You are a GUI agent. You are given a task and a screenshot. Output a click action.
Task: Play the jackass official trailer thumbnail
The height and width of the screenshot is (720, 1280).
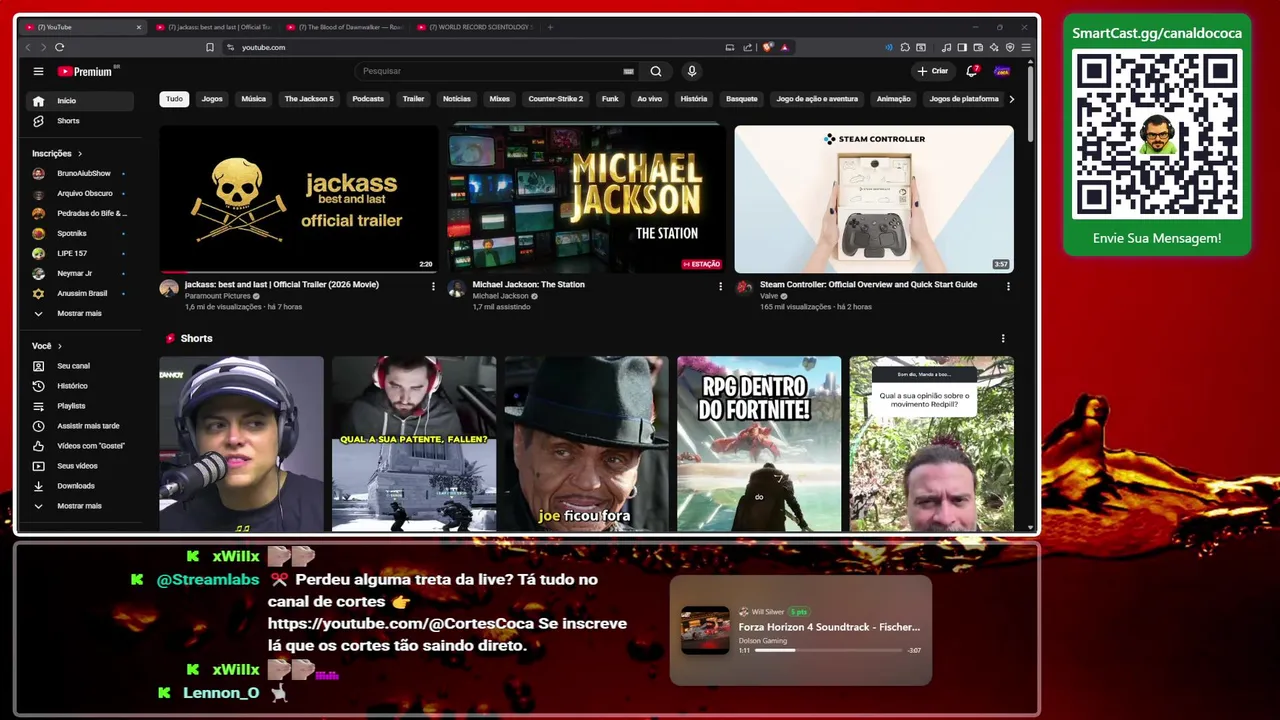click(298, 198)
